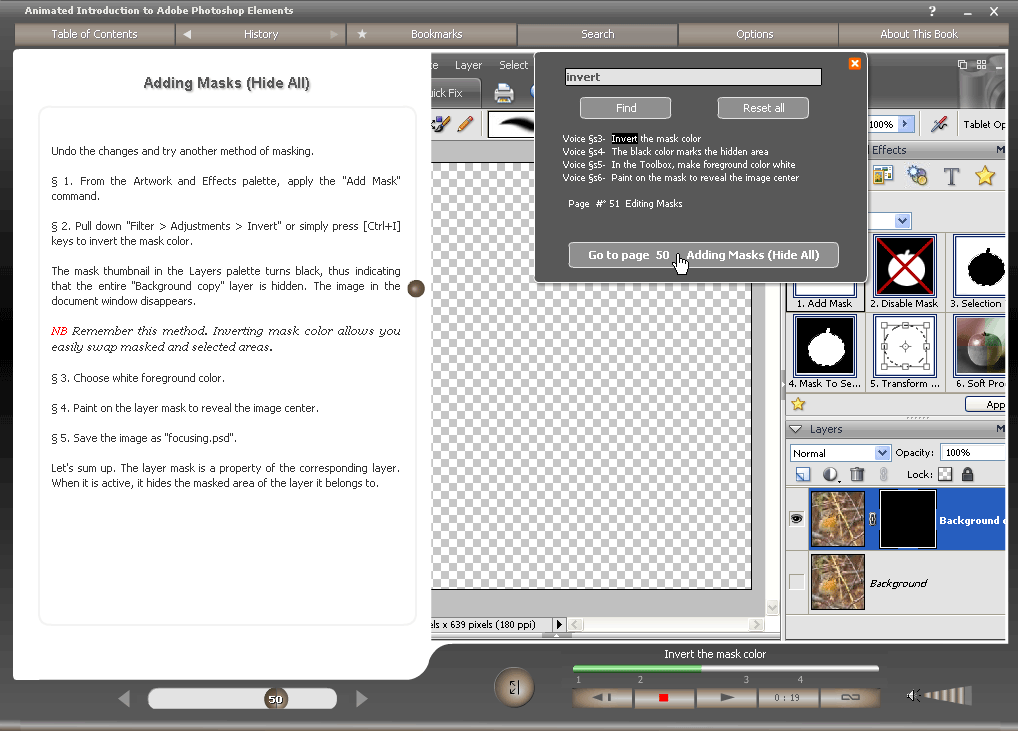Open the Table of Contents tab

coord(95,34)
